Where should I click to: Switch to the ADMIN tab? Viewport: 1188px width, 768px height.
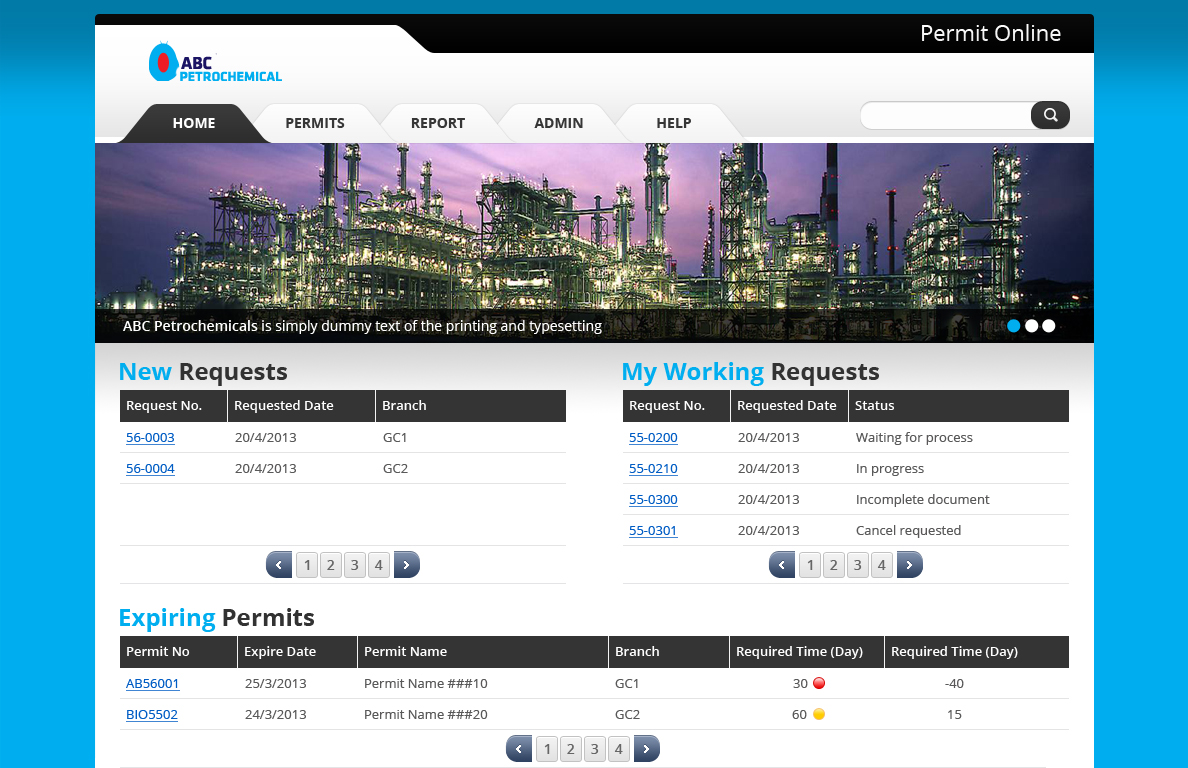[559, 123]
